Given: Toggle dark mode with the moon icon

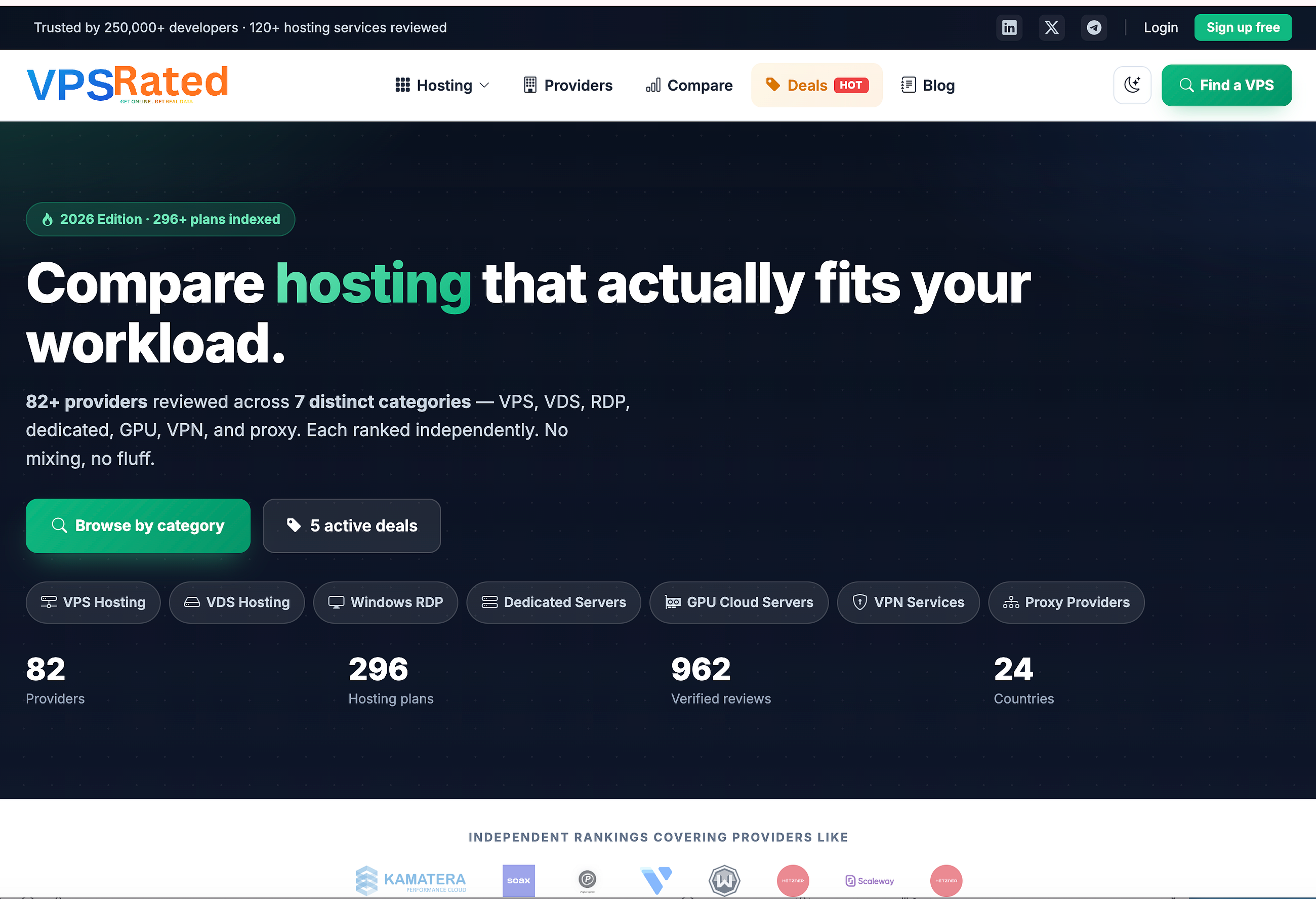Looking at the screenshot, I should [x=1132, y=85].
